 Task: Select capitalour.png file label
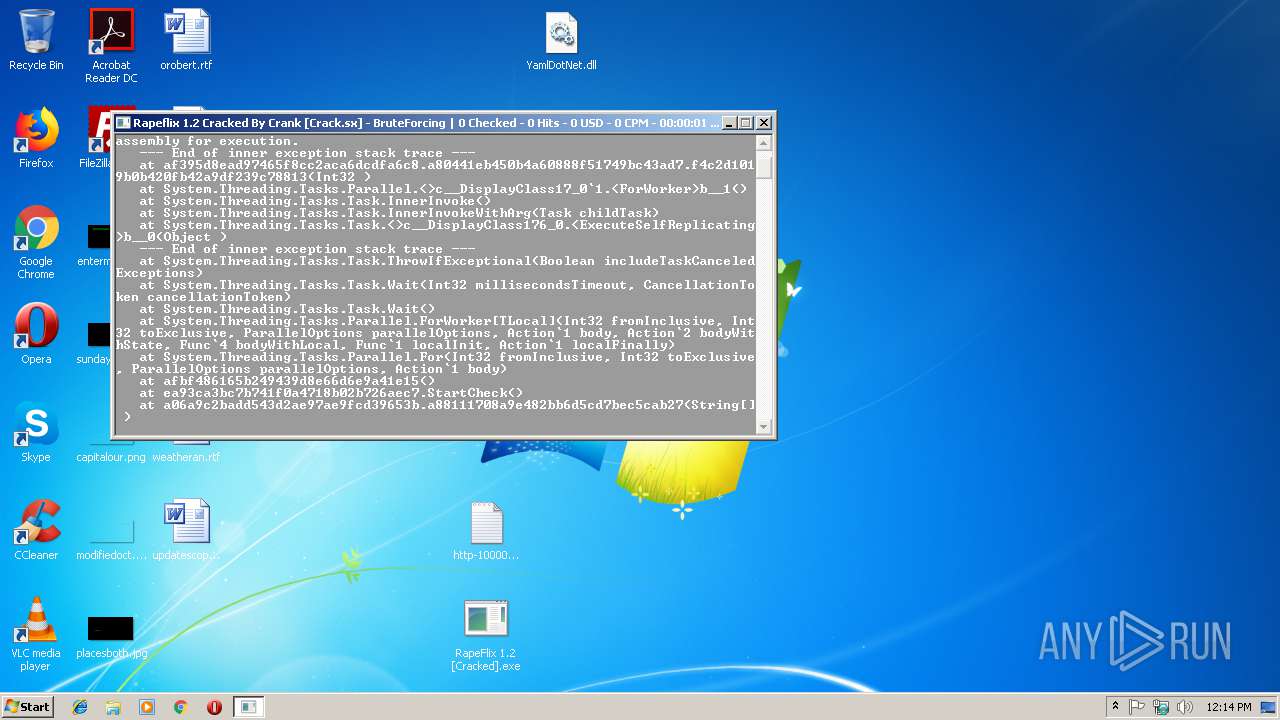click(111, 457)
